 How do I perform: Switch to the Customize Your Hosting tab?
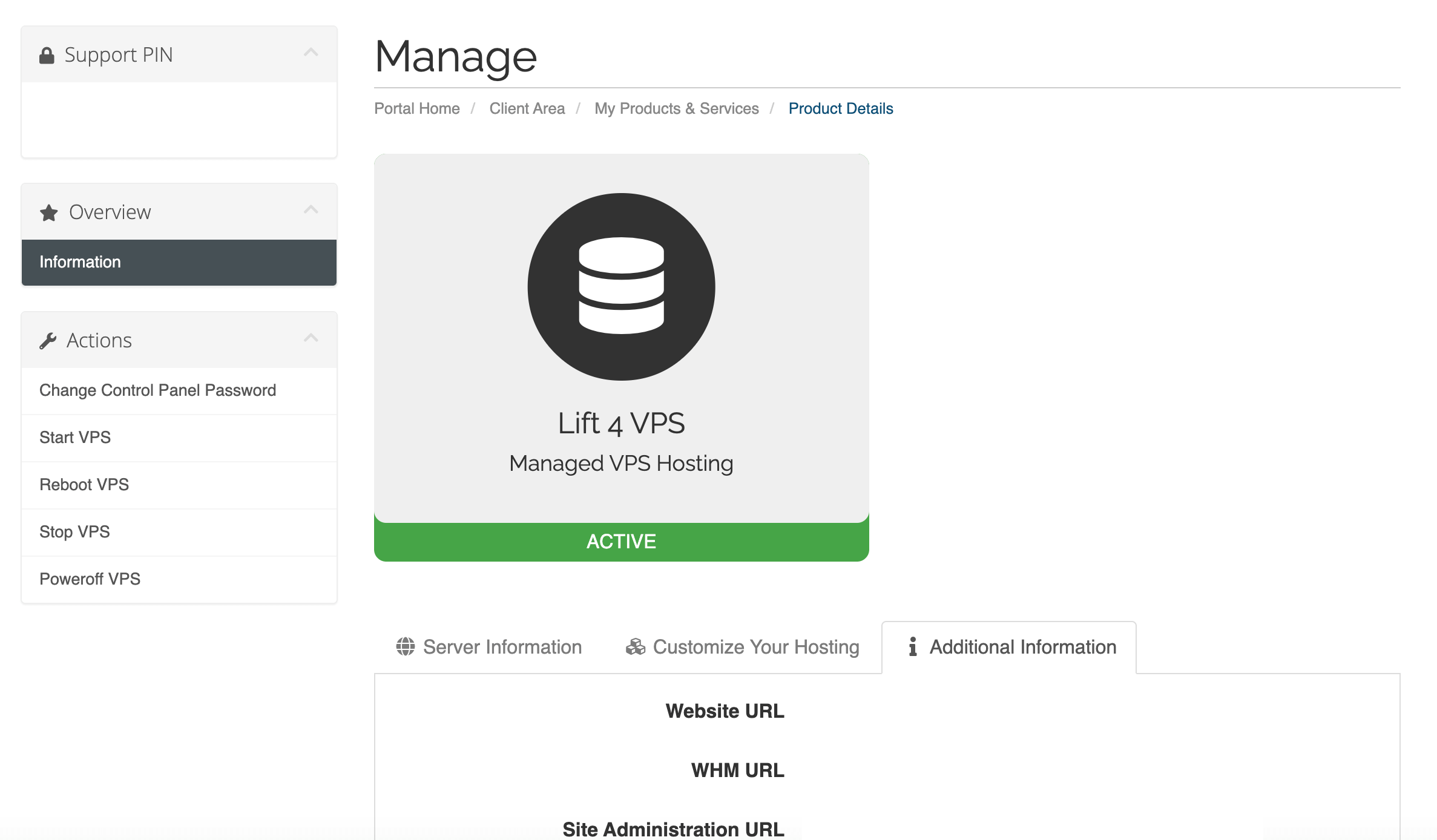[755, 647]
